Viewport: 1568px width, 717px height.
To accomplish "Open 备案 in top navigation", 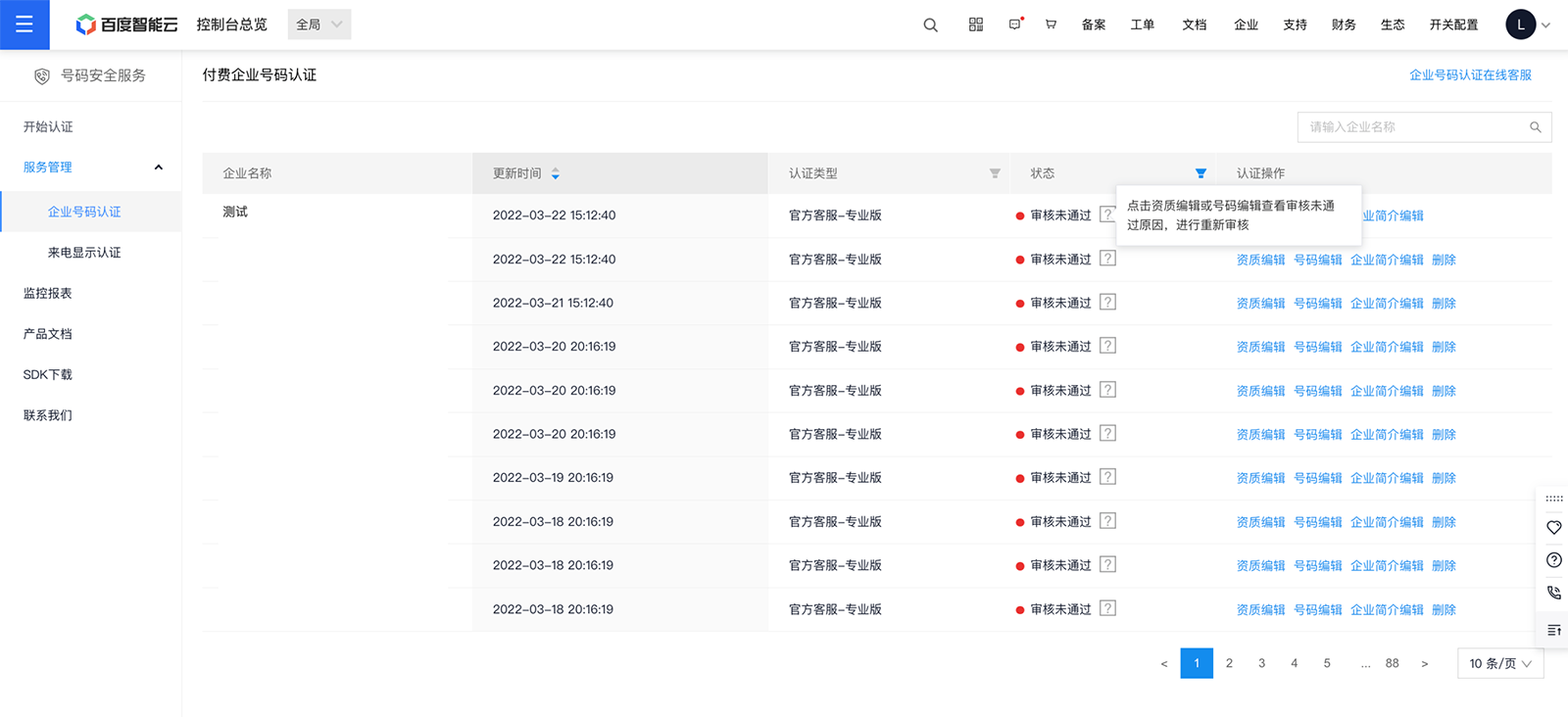I will (x=1094, y=24).
